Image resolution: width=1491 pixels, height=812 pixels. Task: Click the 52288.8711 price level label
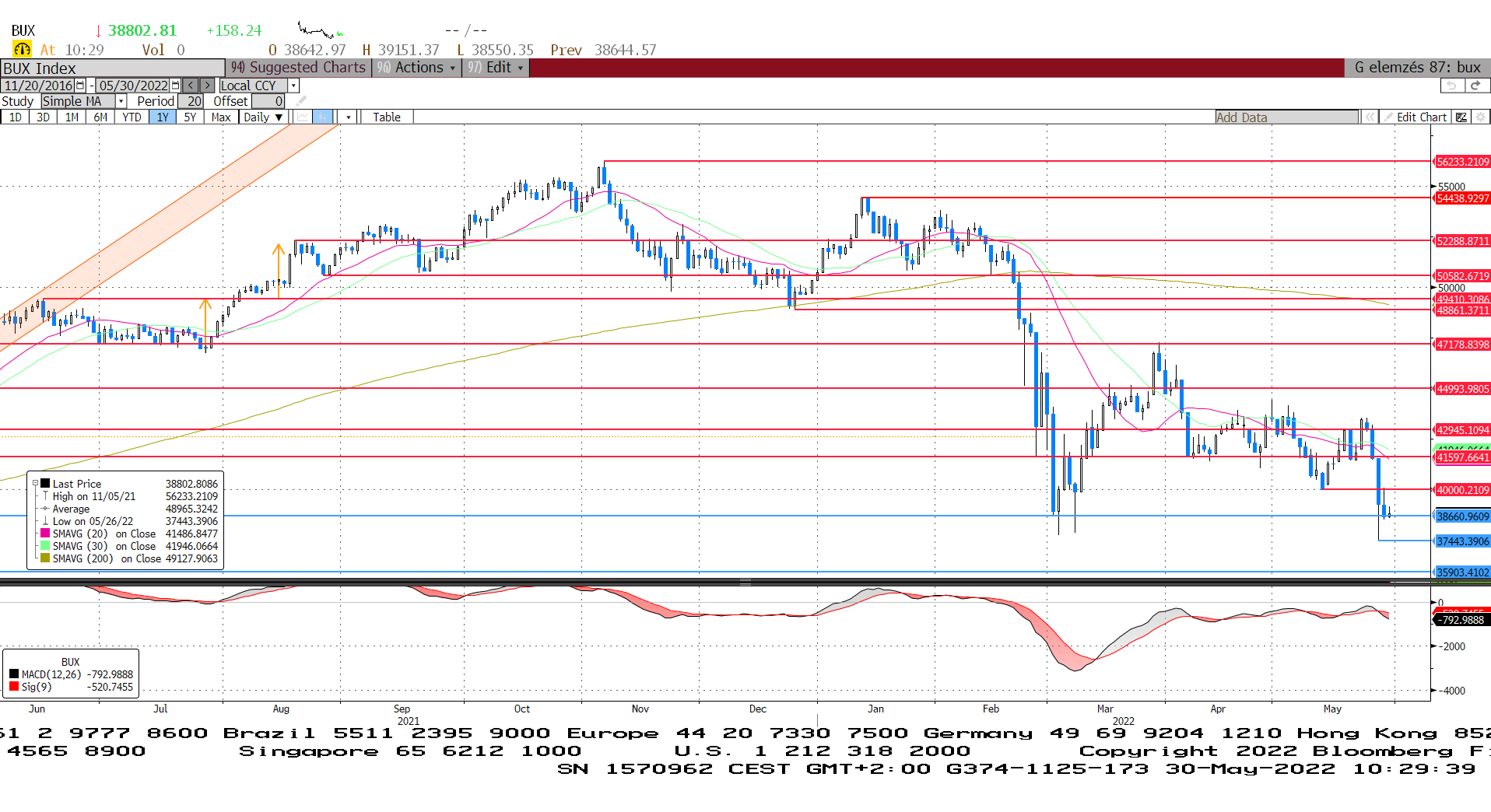(x=1462, y=241)
